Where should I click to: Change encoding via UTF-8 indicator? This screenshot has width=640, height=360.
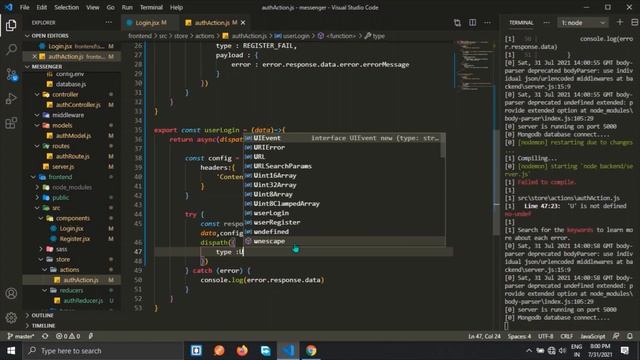[x=545, y=336]
